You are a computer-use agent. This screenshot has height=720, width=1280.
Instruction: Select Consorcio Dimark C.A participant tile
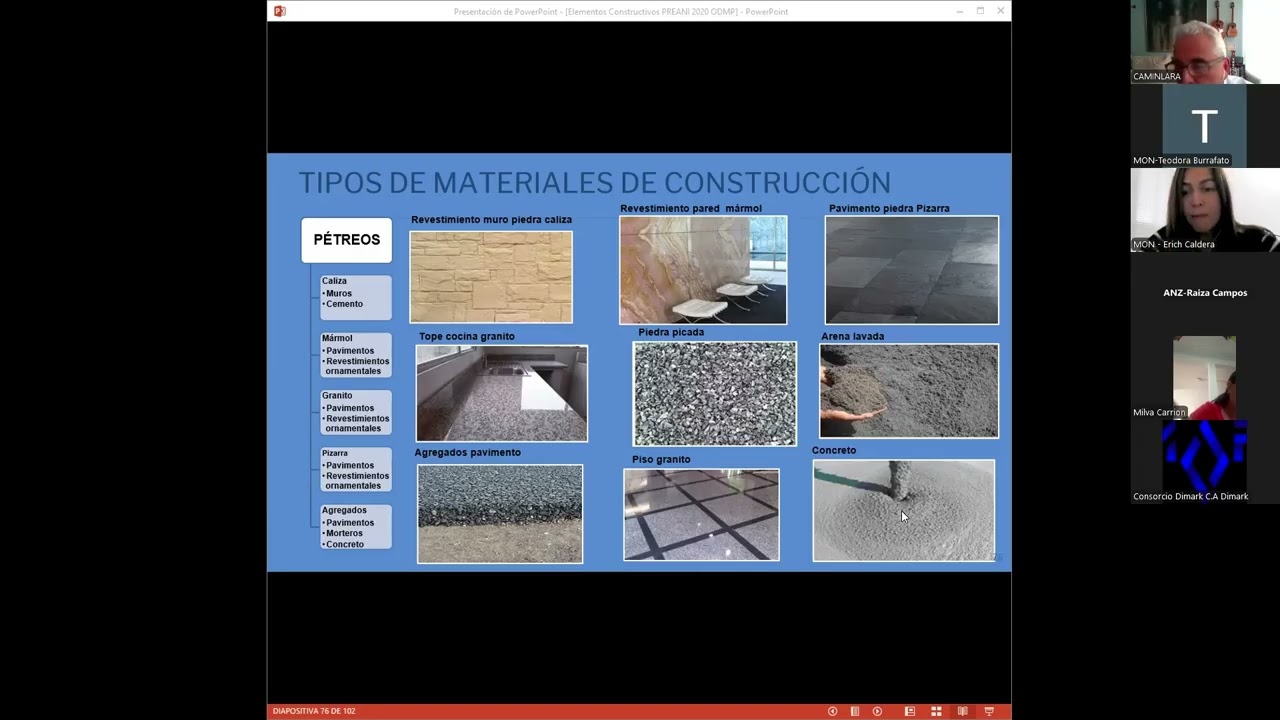[x=1205, y=461]
